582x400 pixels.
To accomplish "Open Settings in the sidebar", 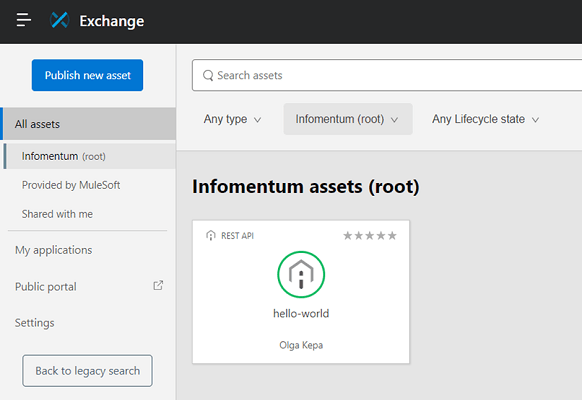I will 35,323.
